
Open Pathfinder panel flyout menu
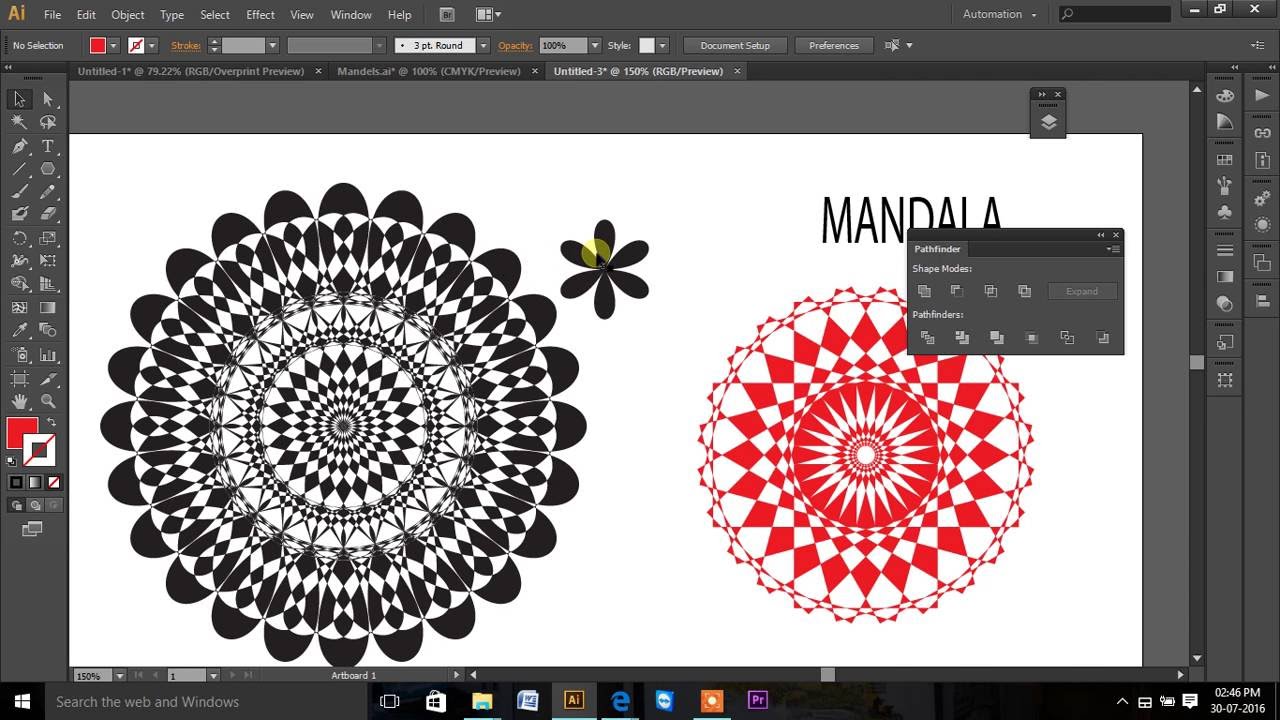pos(1115,249)
